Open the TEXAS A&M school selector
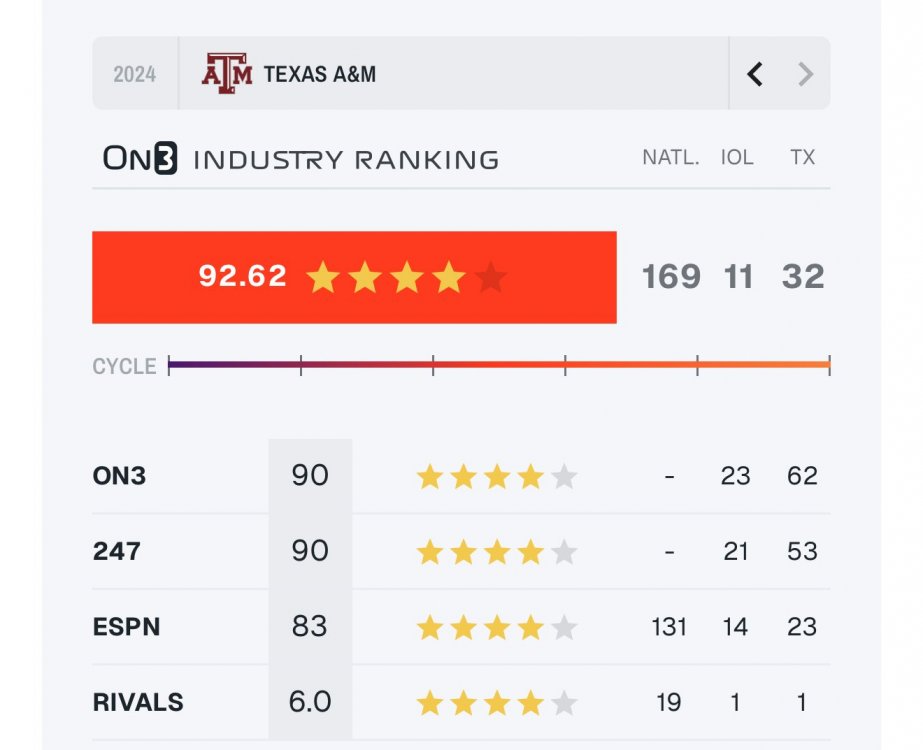The width and height of the screenshot is (923, 750). click(x=320, y=74)
